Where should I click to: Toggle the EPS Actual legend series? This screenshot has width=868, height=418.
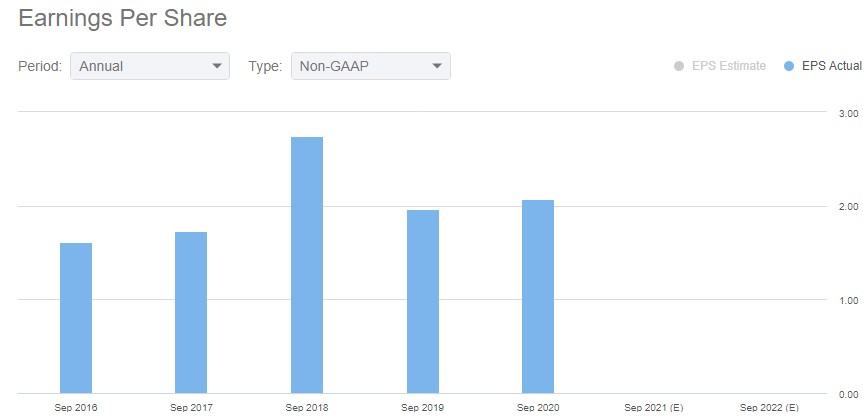pyautogui.click(x=823, y=66)
